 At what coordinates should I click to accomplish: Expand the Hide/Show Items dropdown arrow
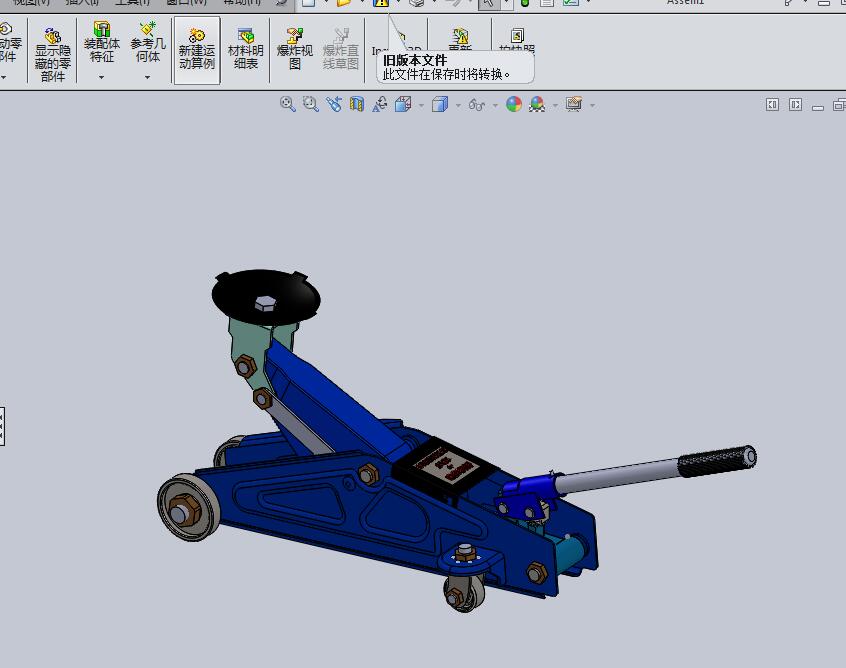495,105
